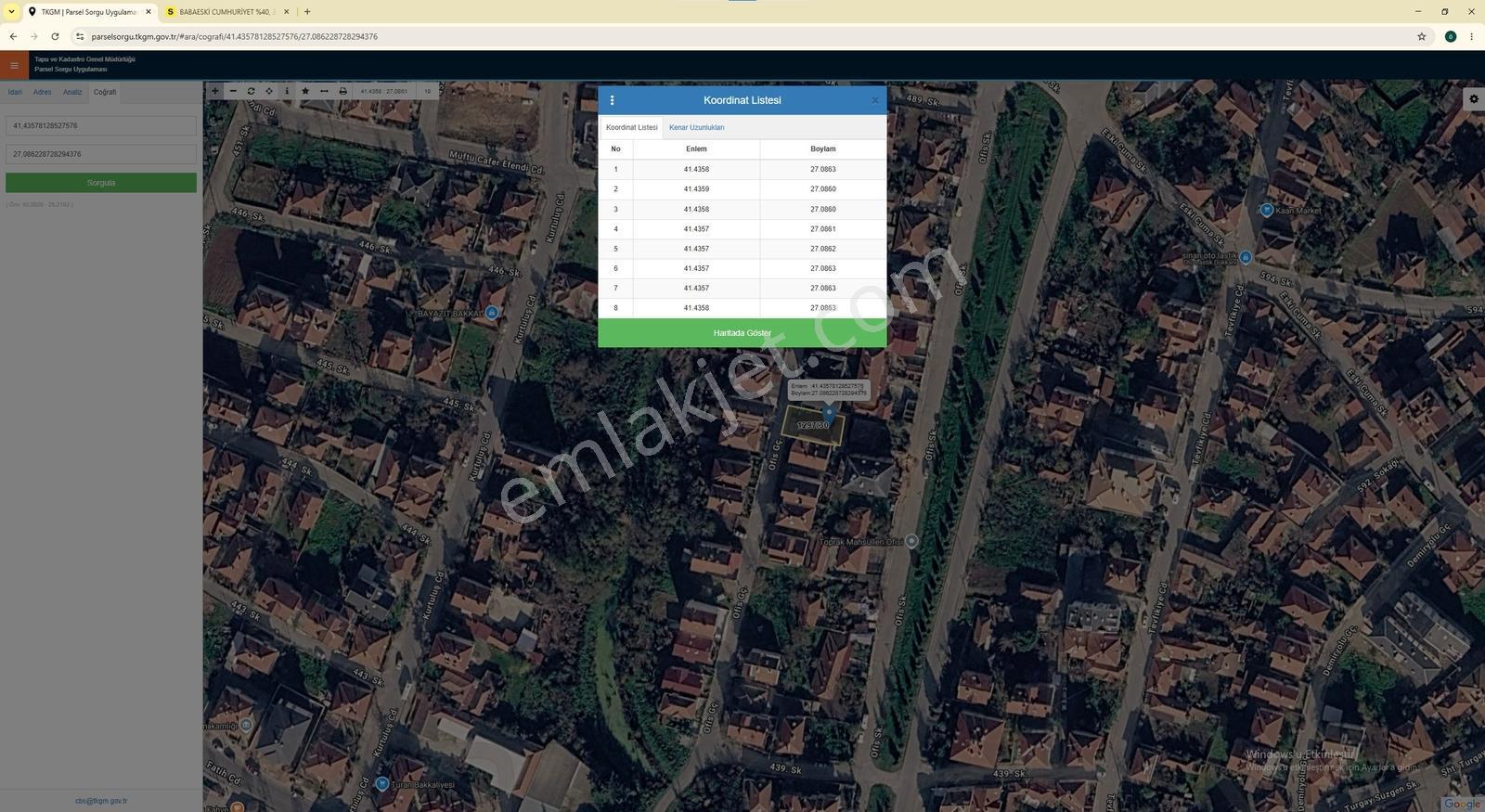Screen dimensions: 1485x812
Task: Switch to BABAESKİ CUMHURİYET browser tab
Action: 227,12
